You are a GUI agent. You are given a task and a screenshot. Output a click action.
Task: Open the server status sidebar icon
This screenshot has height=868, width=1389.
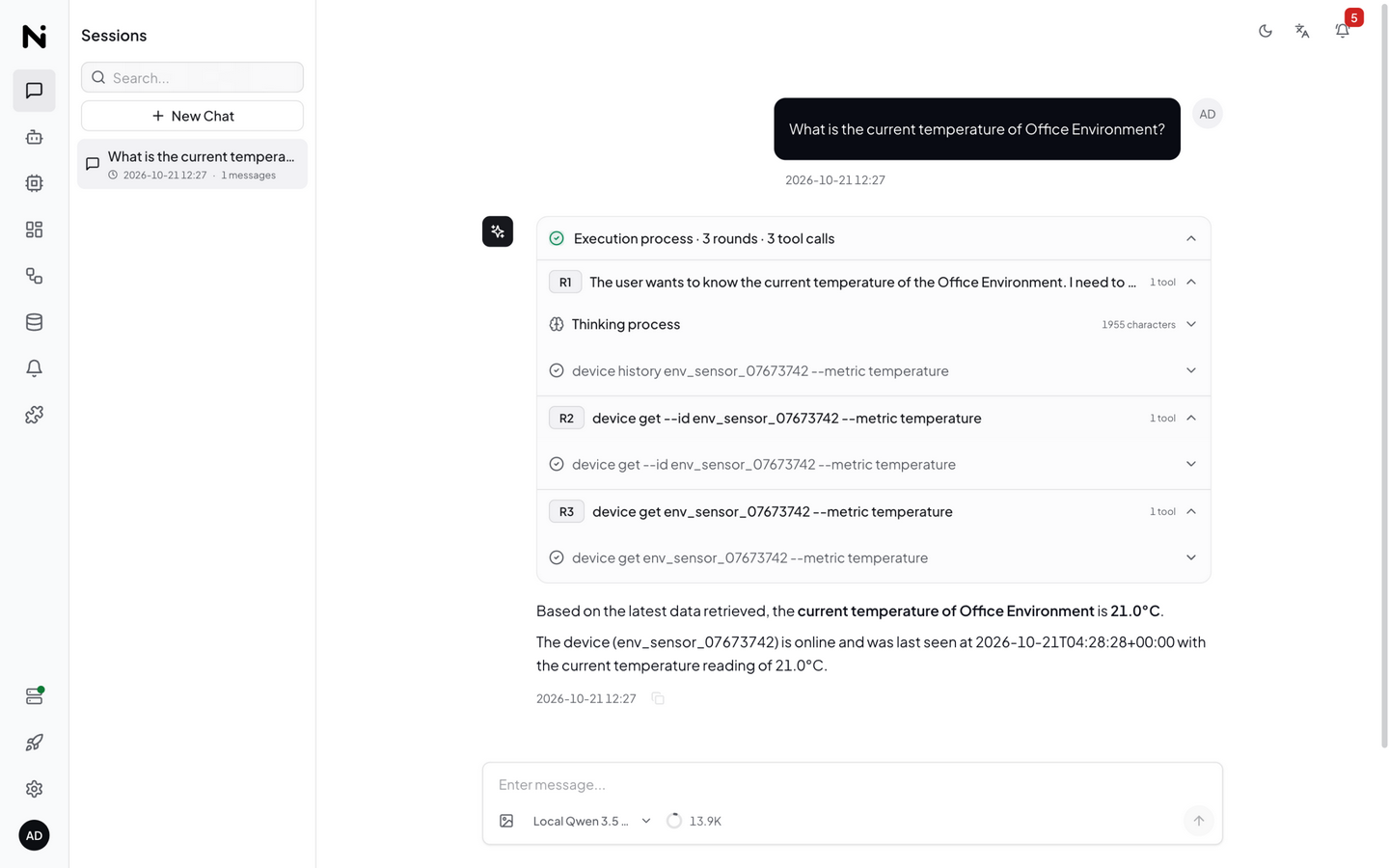pyautogui.click(x=34, y=696)
